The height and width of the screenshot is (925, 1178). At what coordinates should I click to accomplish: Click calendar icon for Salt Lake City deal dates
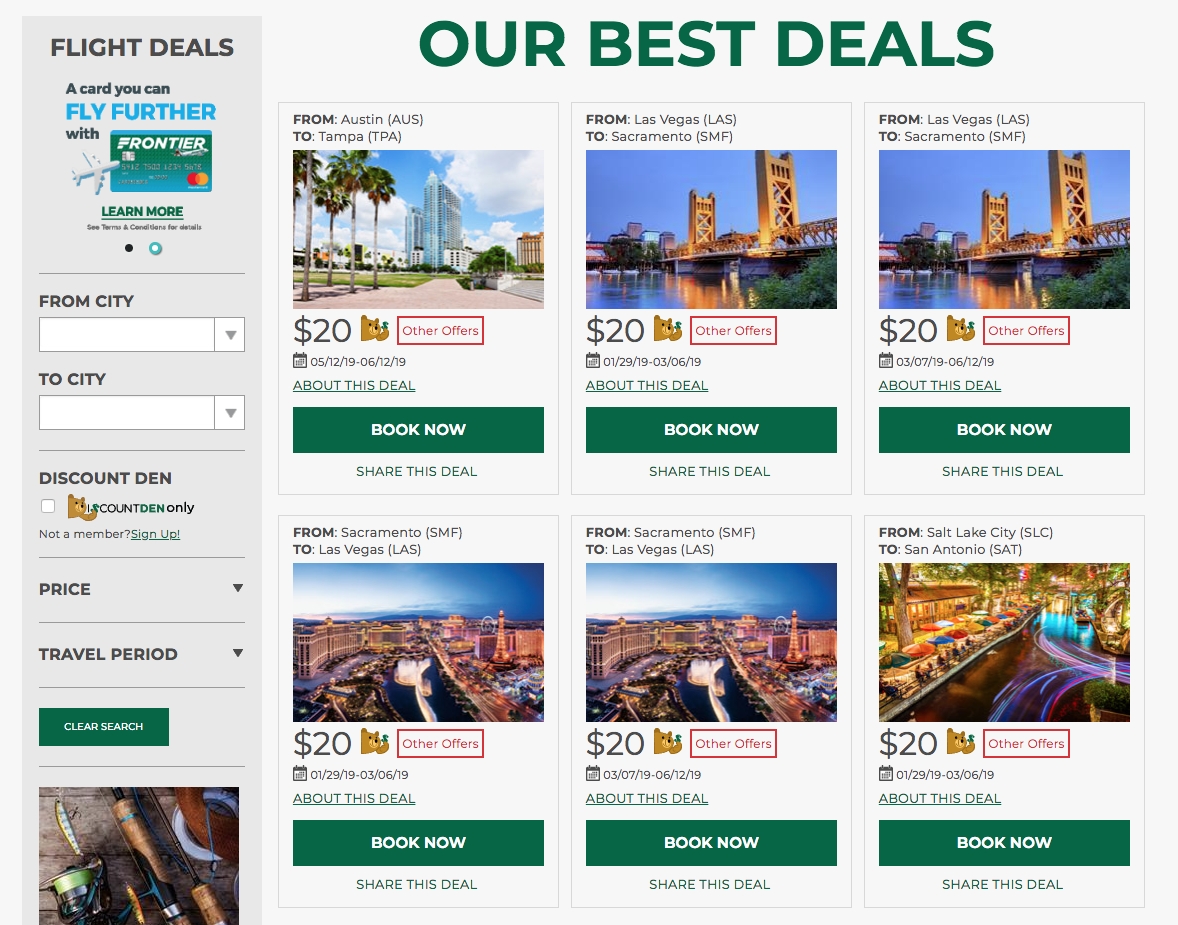[886, 774]
